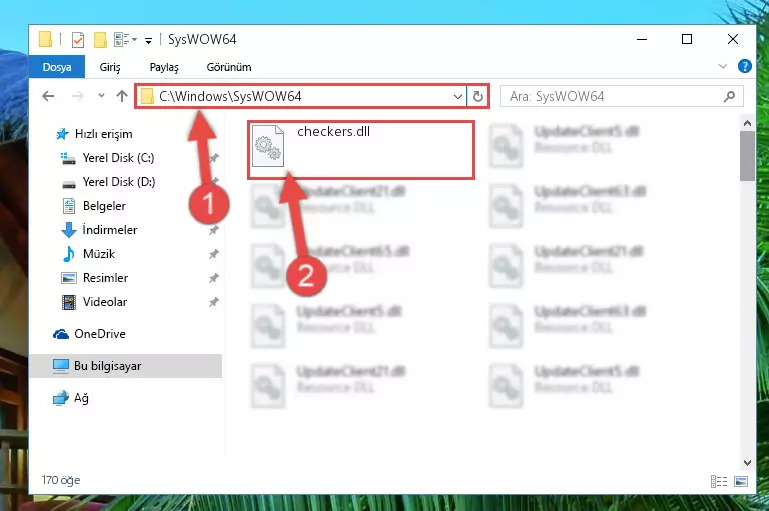
Task: Click the search magnifier icon
Action: tap(729, 97)
